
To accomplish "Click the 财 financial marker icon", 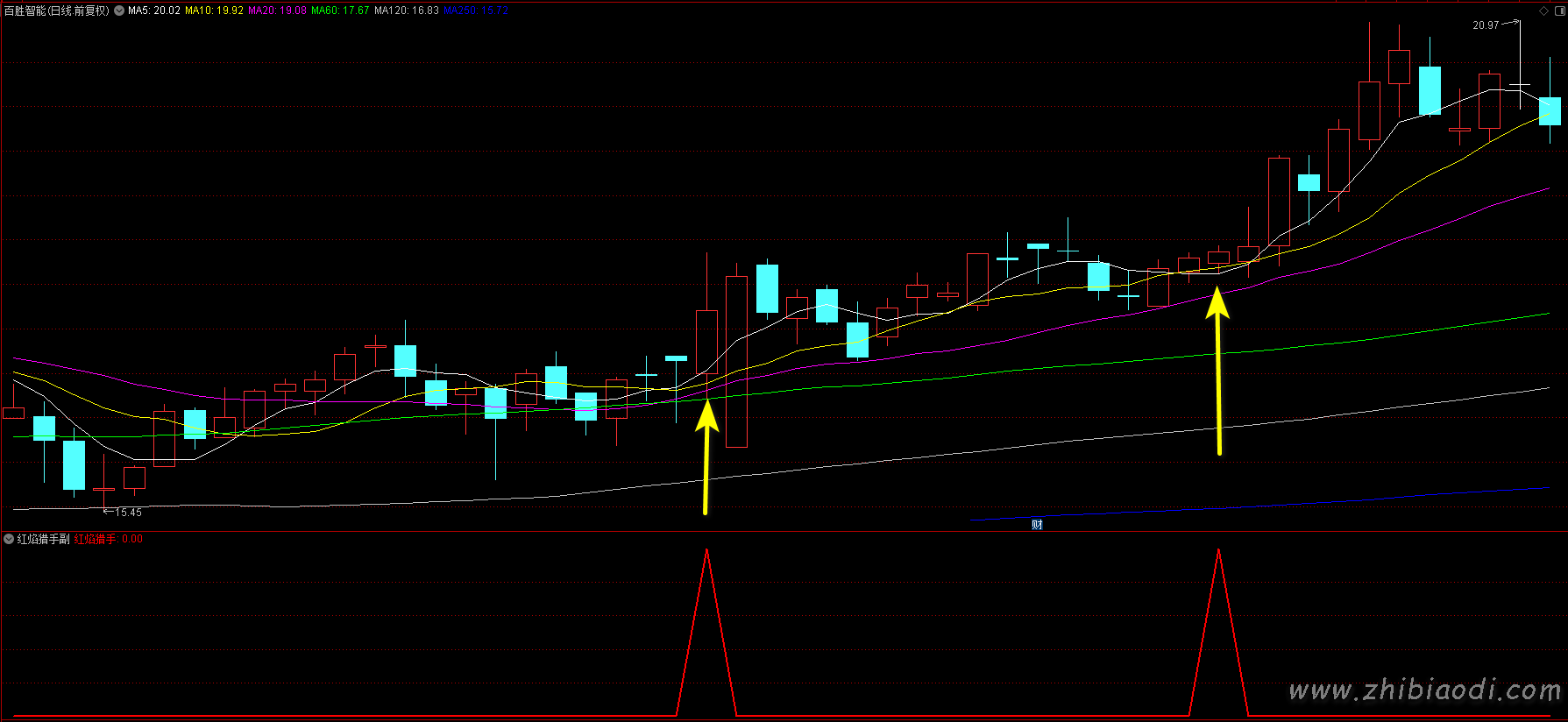I will point(1037,525).
